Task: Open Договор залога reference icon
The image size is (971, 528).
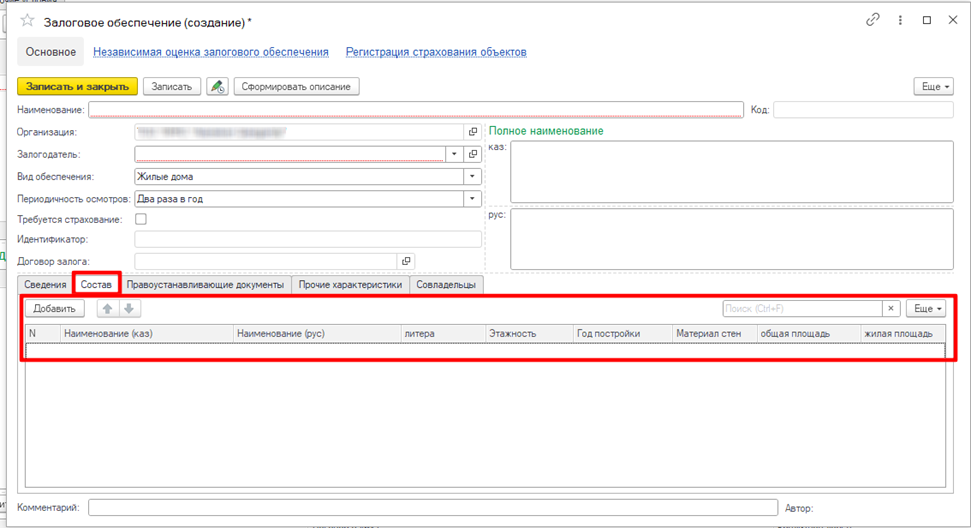Action: click(406, 261)
